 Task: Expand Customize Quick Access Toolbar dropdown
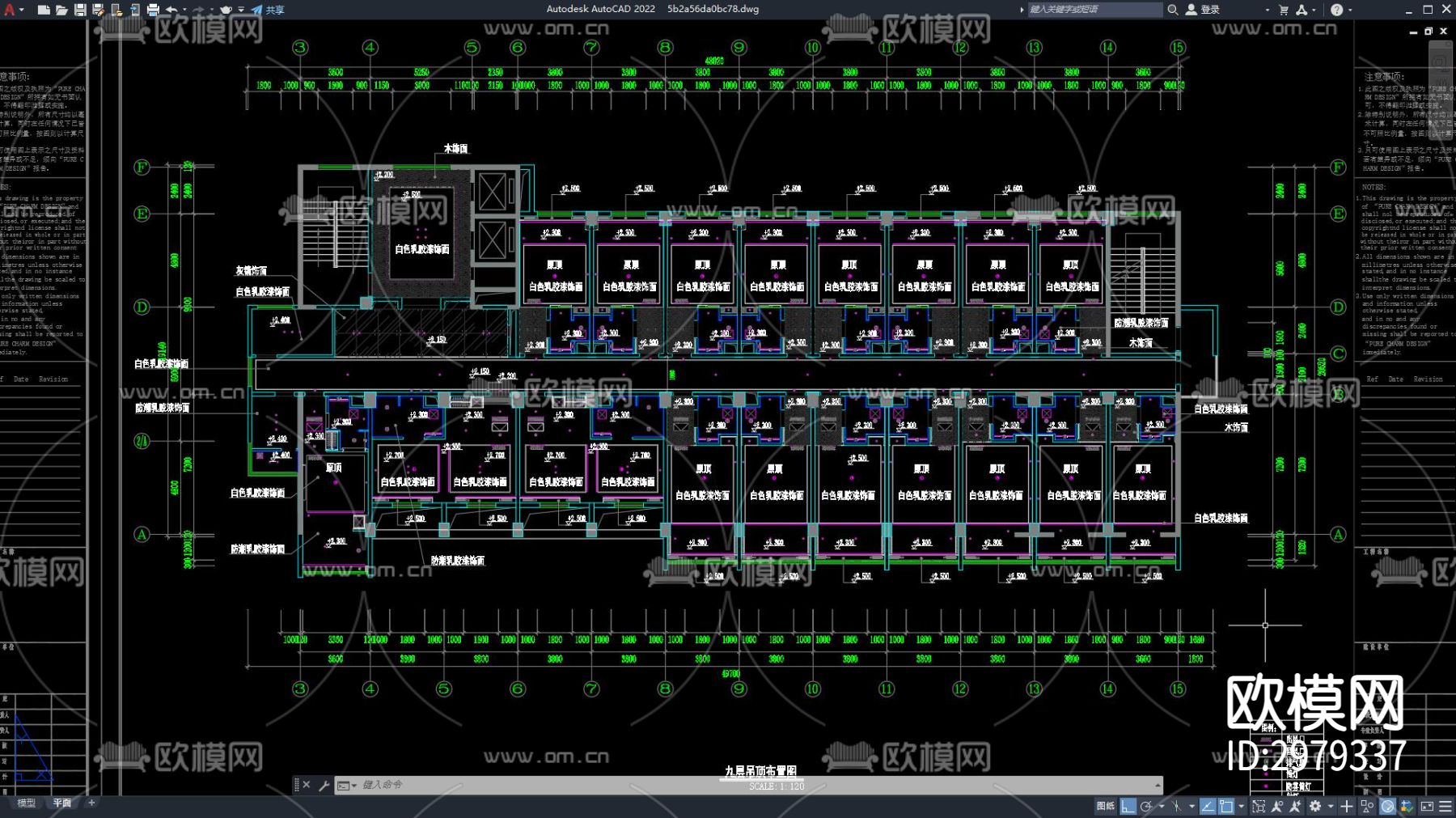(241, 10)
